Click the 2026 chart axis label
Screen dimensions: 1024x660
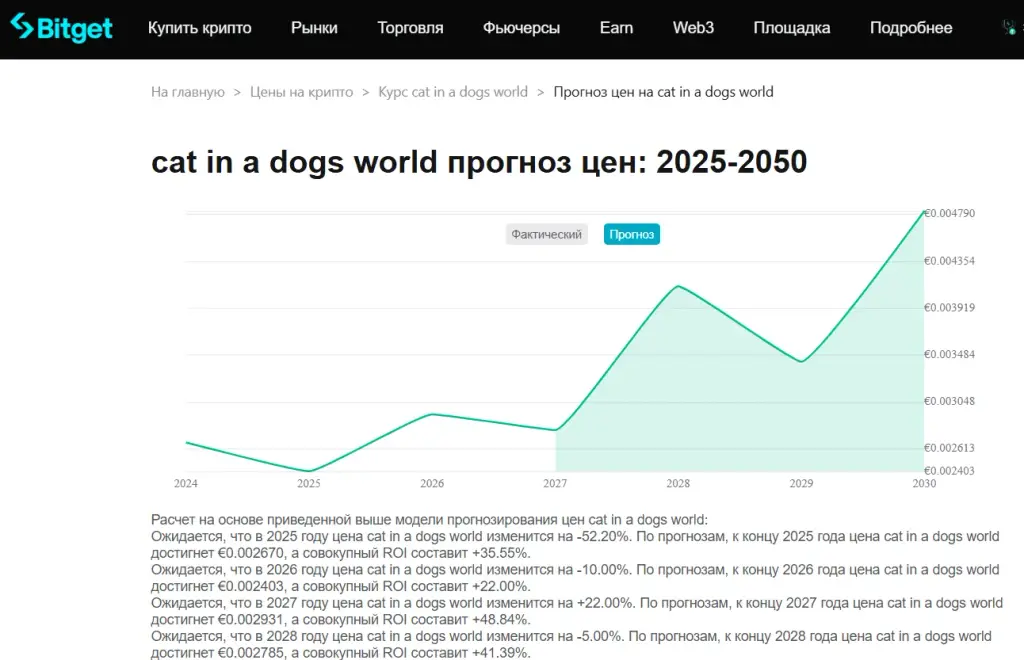pos(432,484)
